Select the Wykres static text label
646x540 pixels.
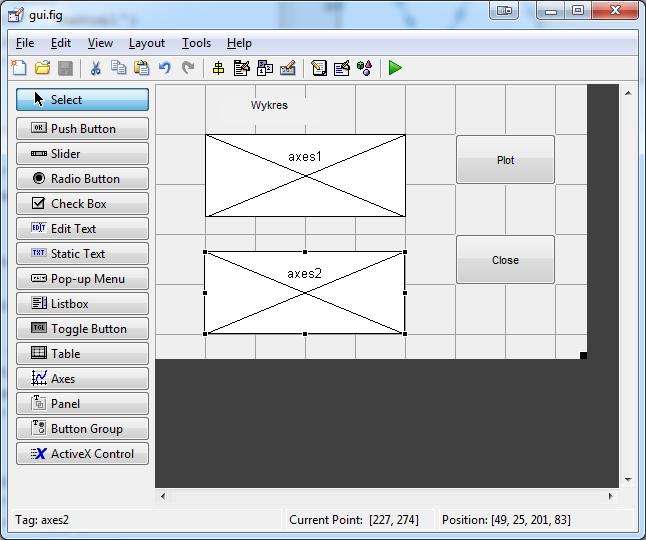click(269, 105)
